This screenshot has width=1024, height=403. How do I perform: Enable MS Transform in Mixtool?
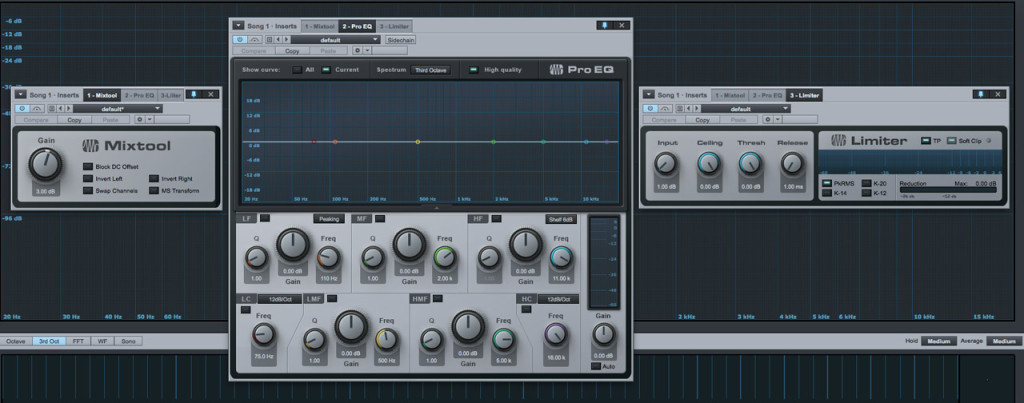(154, 191)
